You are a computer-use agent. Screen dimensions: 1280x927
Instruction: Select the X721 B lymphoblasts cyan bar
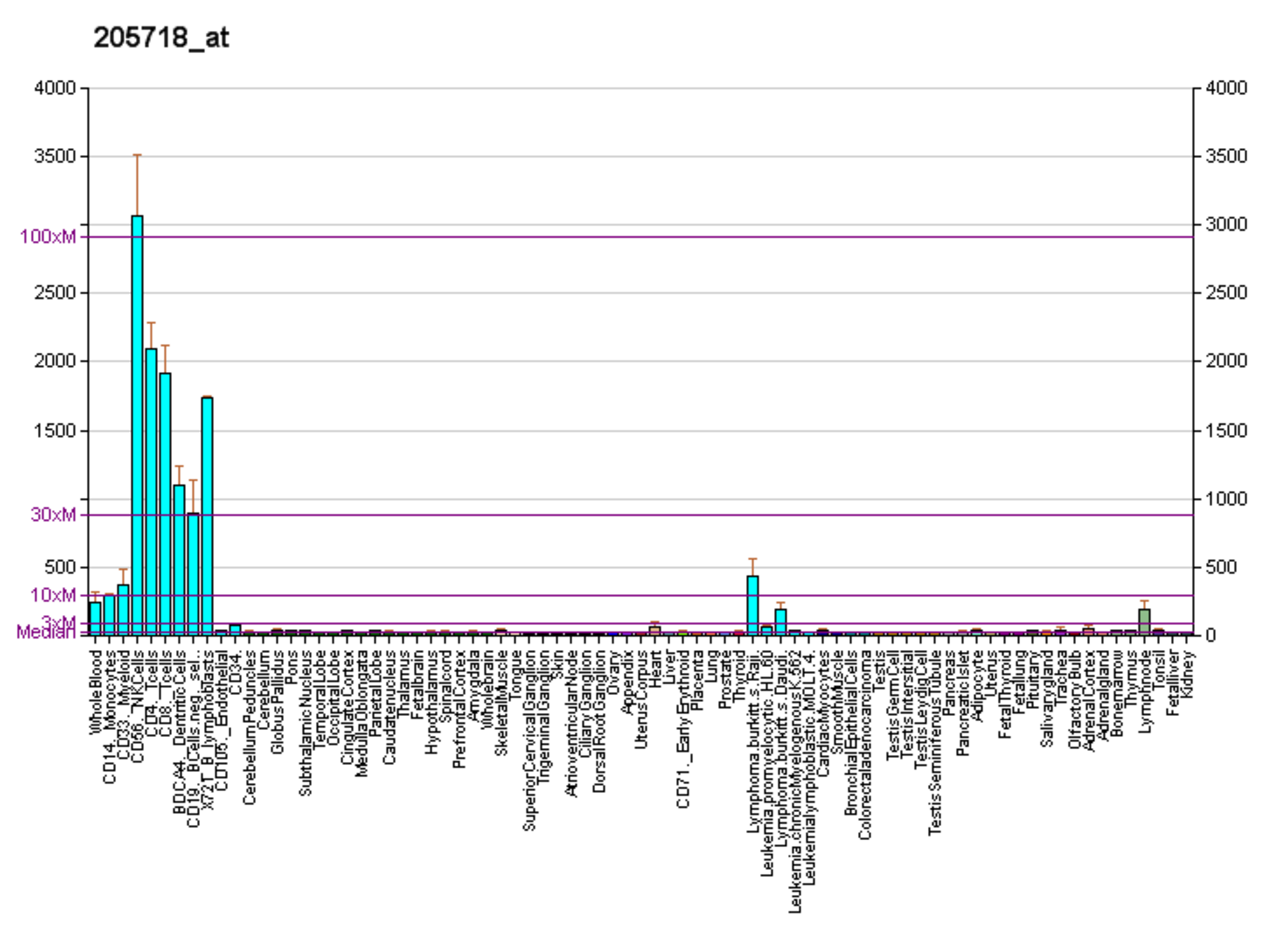[x=207, y=516]
